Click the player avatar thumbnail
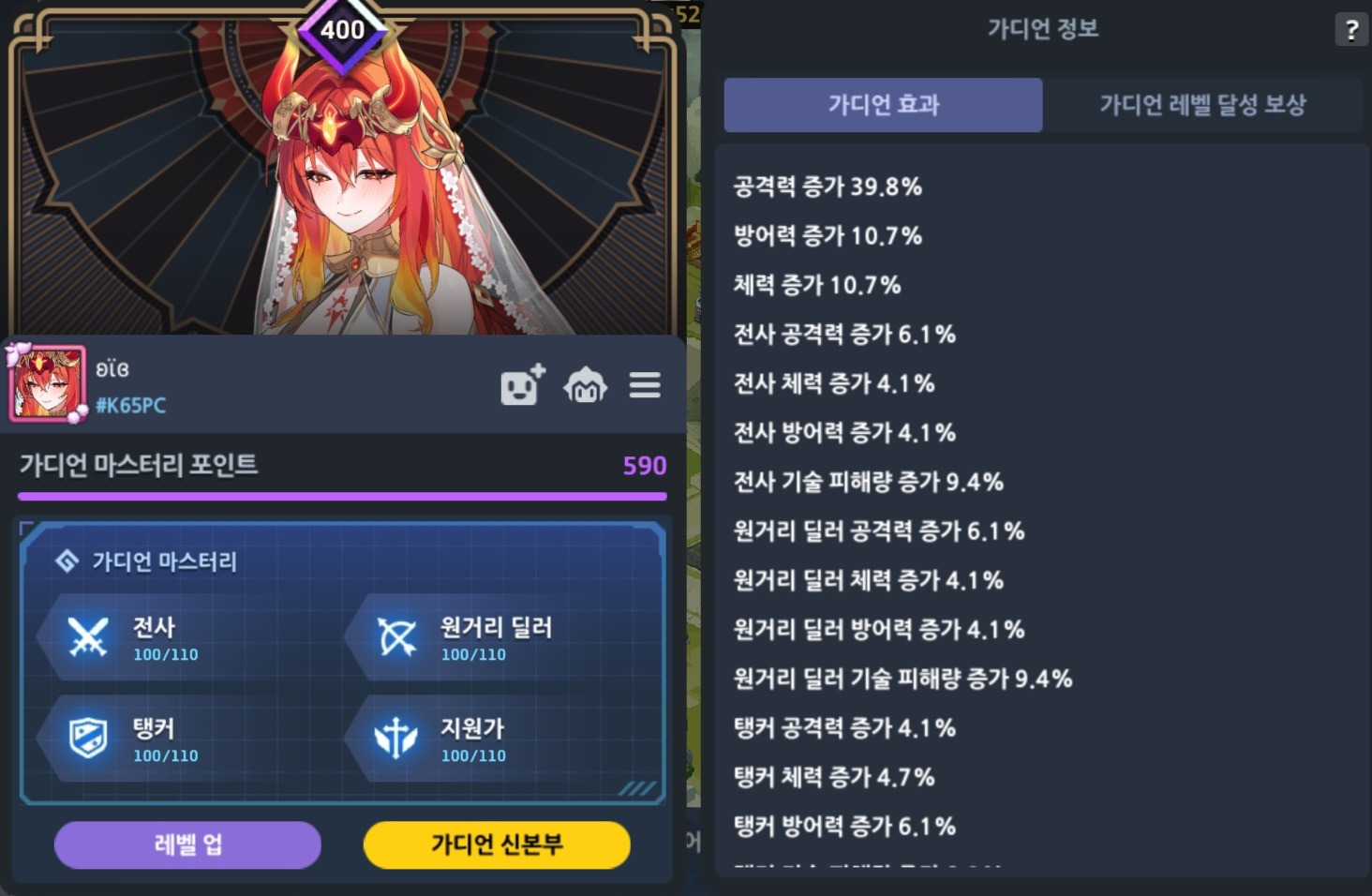 47,383
